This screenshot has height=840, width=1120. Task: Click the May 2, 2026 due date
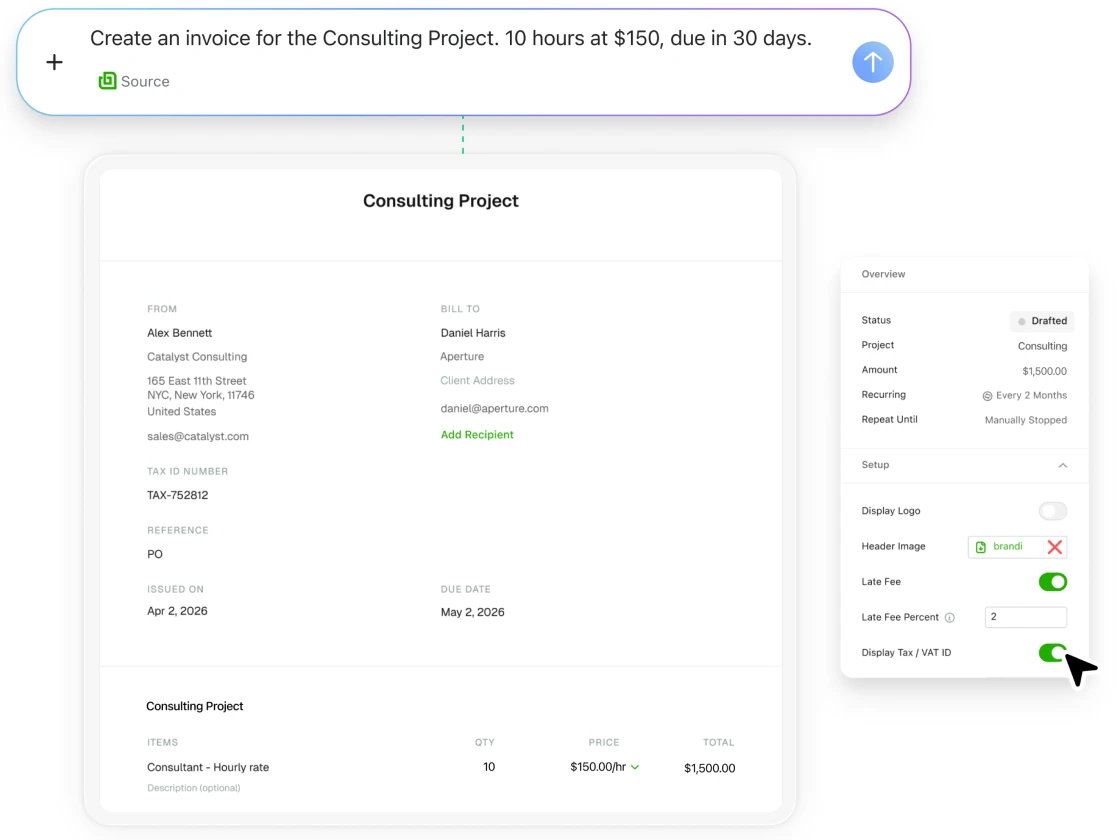click(x=472, y=612)
